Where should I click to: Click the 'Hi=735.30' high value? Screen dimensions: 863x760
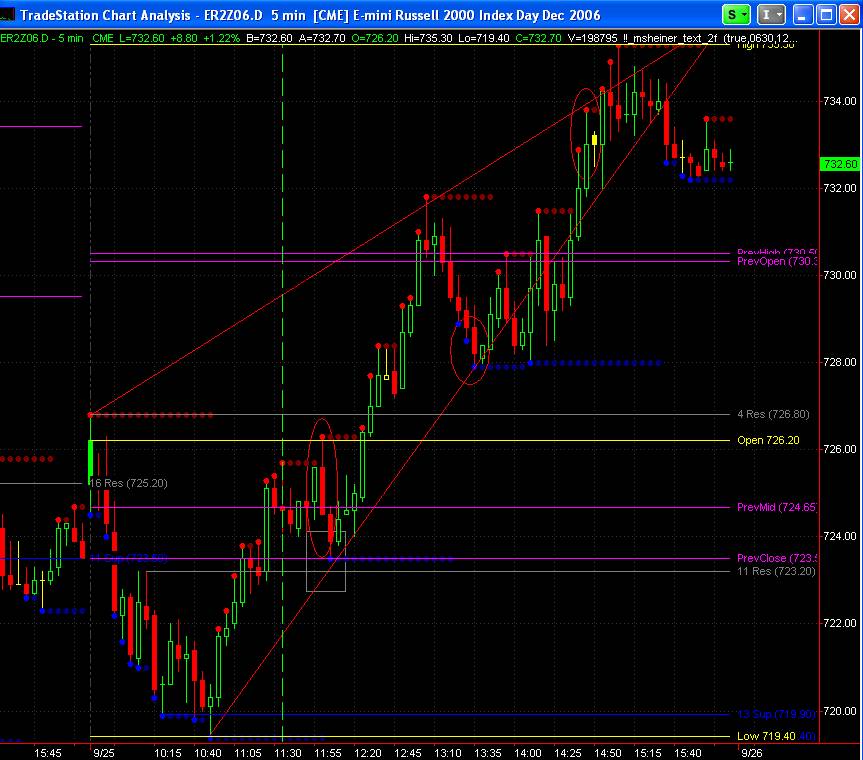pos(428,38)
